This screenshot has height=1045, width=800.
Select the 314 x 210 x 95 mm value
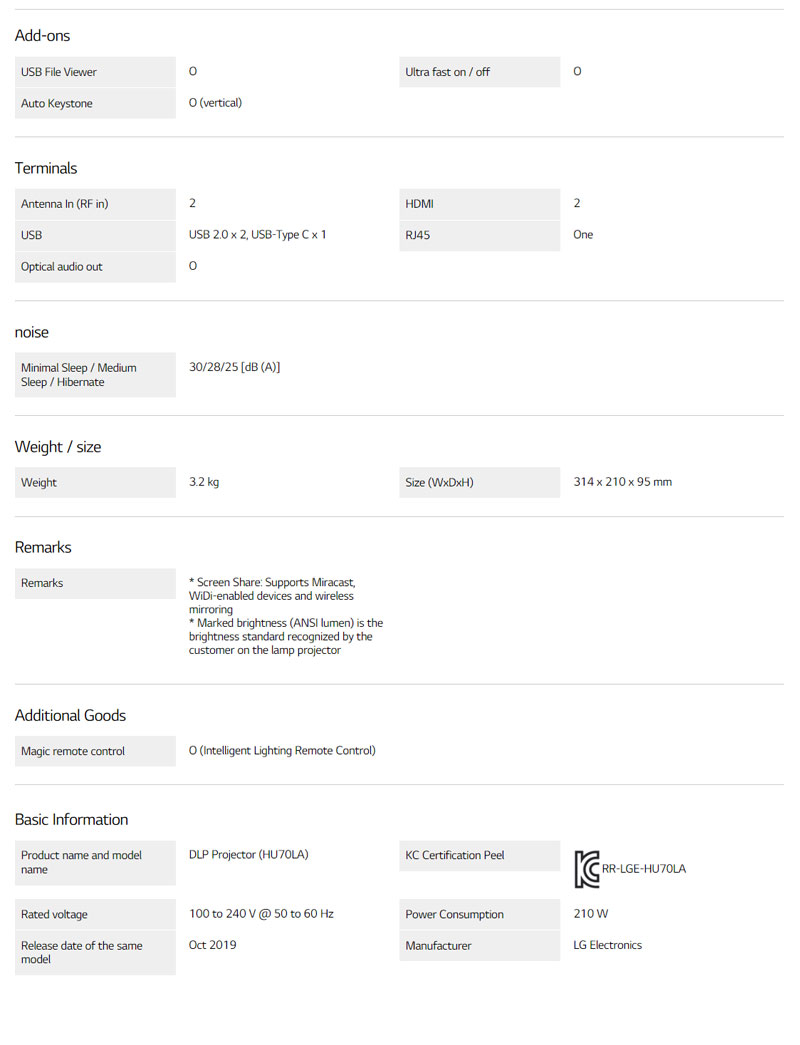[x=622, y=482]
